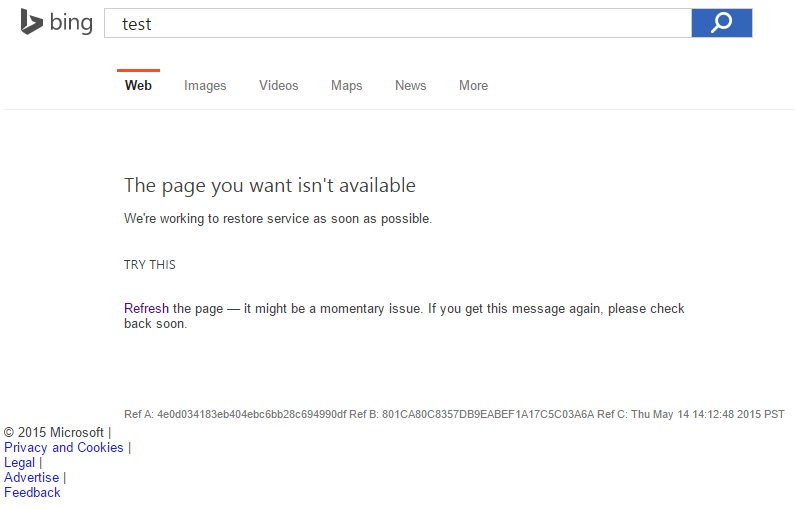Open Privacy and Cookies link
The height and width of the screenshot is (510, 795).
[64, 447]
